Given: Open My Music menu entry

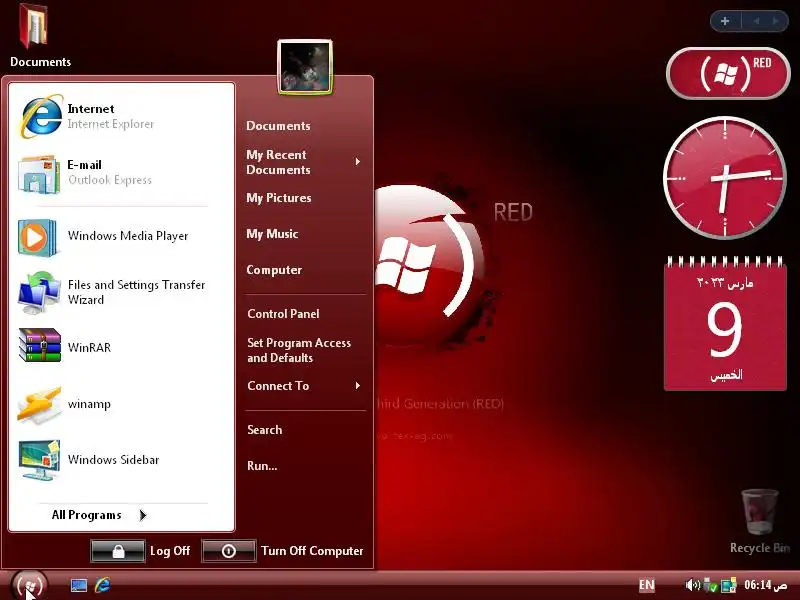Looking at the screenshot, I should point(272,234).
